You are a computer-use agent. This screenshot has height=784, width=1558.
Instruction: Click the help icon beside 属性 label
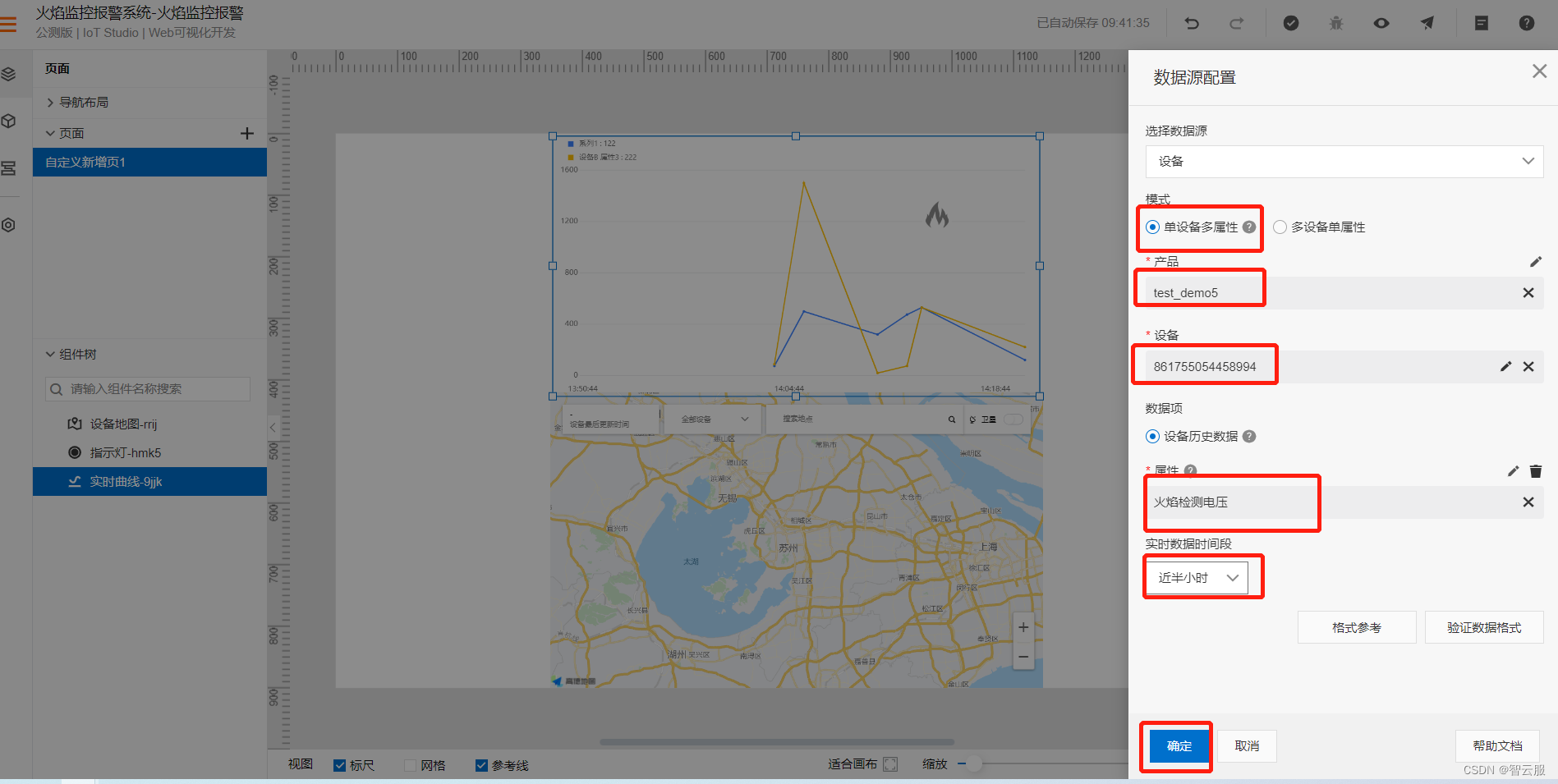1190,470
